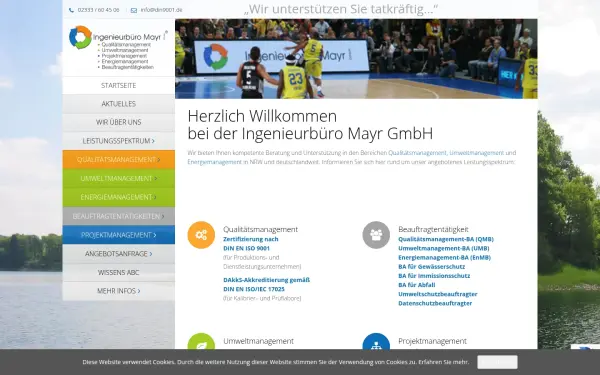Image resolution: width=600 pixels, height=375 pixels.
Task: Click the Ingenieurbüro Mayr logo
Action: 118,47
